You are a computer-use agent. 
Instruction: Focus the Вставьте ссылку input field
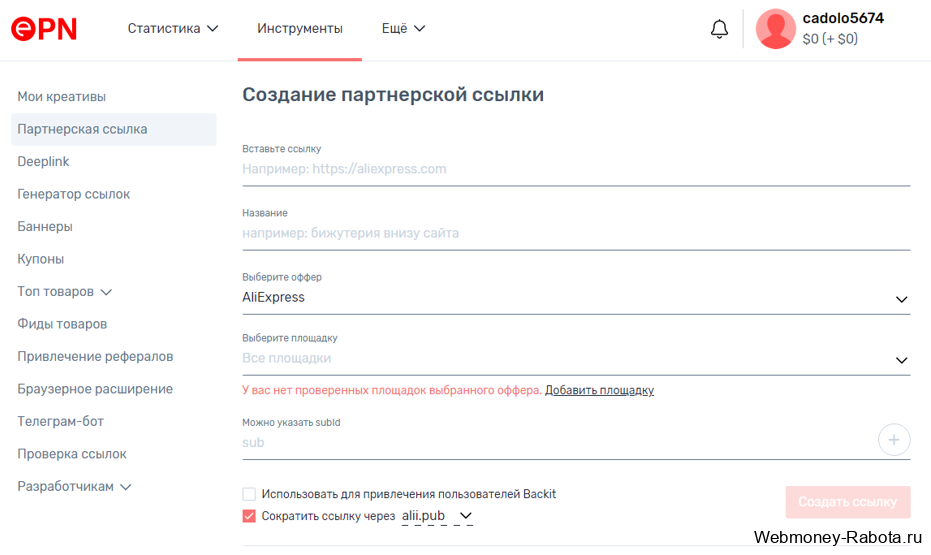(576, 169)
